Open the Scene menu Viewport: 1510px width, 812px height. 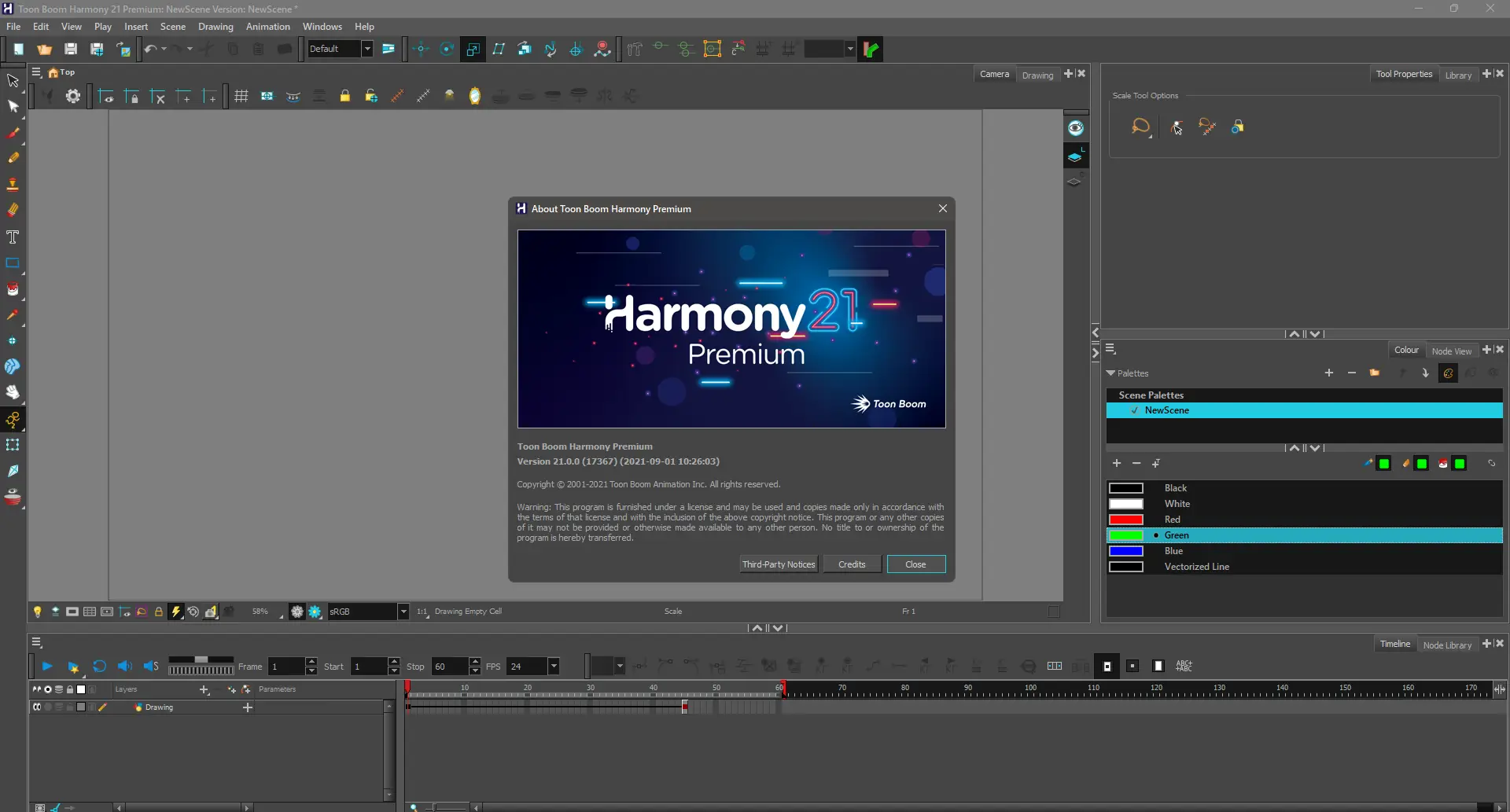tap(173, 27)
